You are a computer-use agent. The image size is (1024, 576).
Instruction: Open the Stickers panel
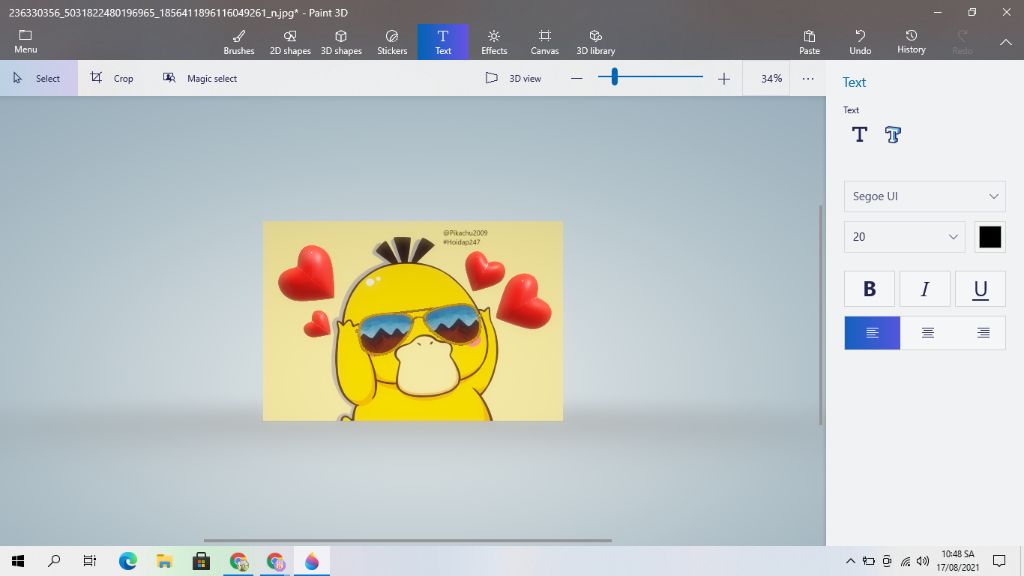tap(392, 42)
